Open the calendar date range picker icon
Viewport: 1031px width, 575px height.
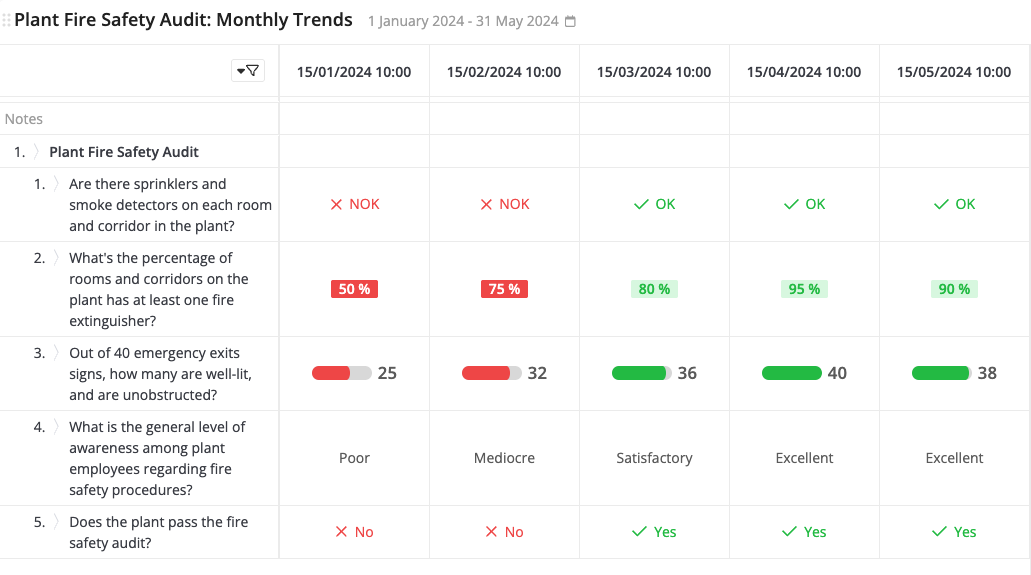click(x=570, y=22)
